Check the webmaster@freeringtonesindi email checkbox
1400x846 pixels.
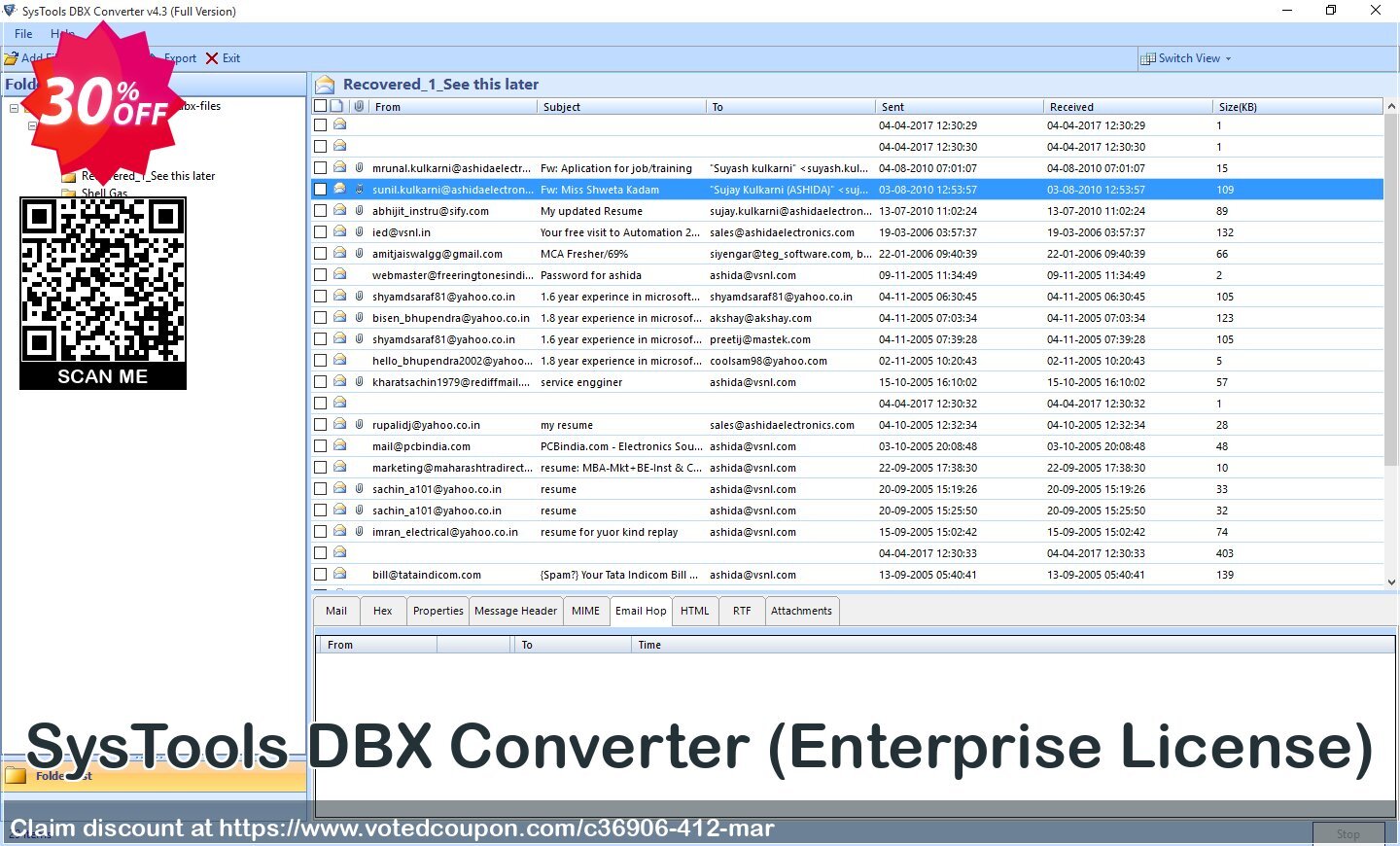point(320,275)
